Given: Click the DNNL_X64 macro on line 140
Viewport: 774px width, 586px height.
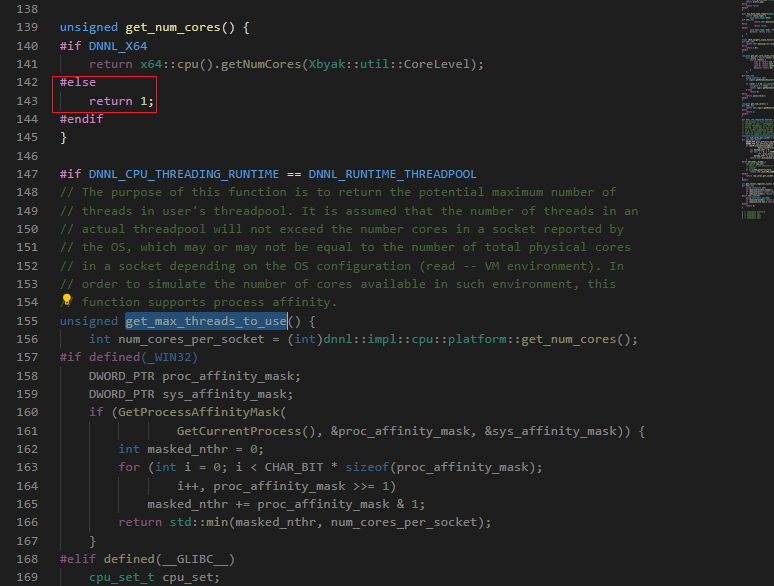Looking at the screenshot, I should coord(118,46).
